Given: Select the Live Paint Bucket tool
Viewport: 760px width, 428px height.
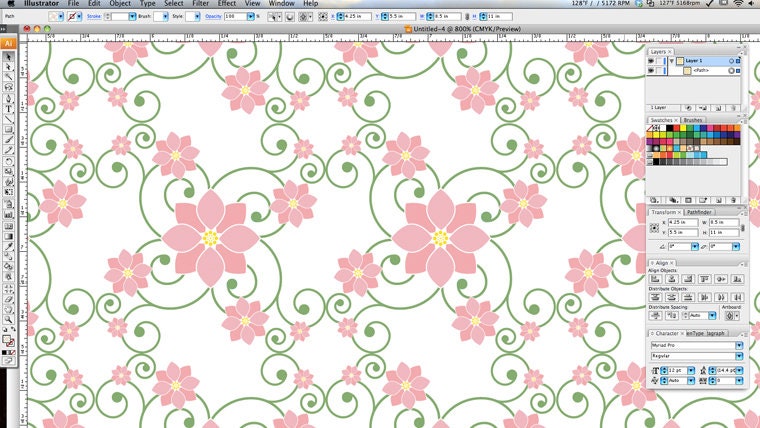Looking at the screenshot, I should [8, 266].
